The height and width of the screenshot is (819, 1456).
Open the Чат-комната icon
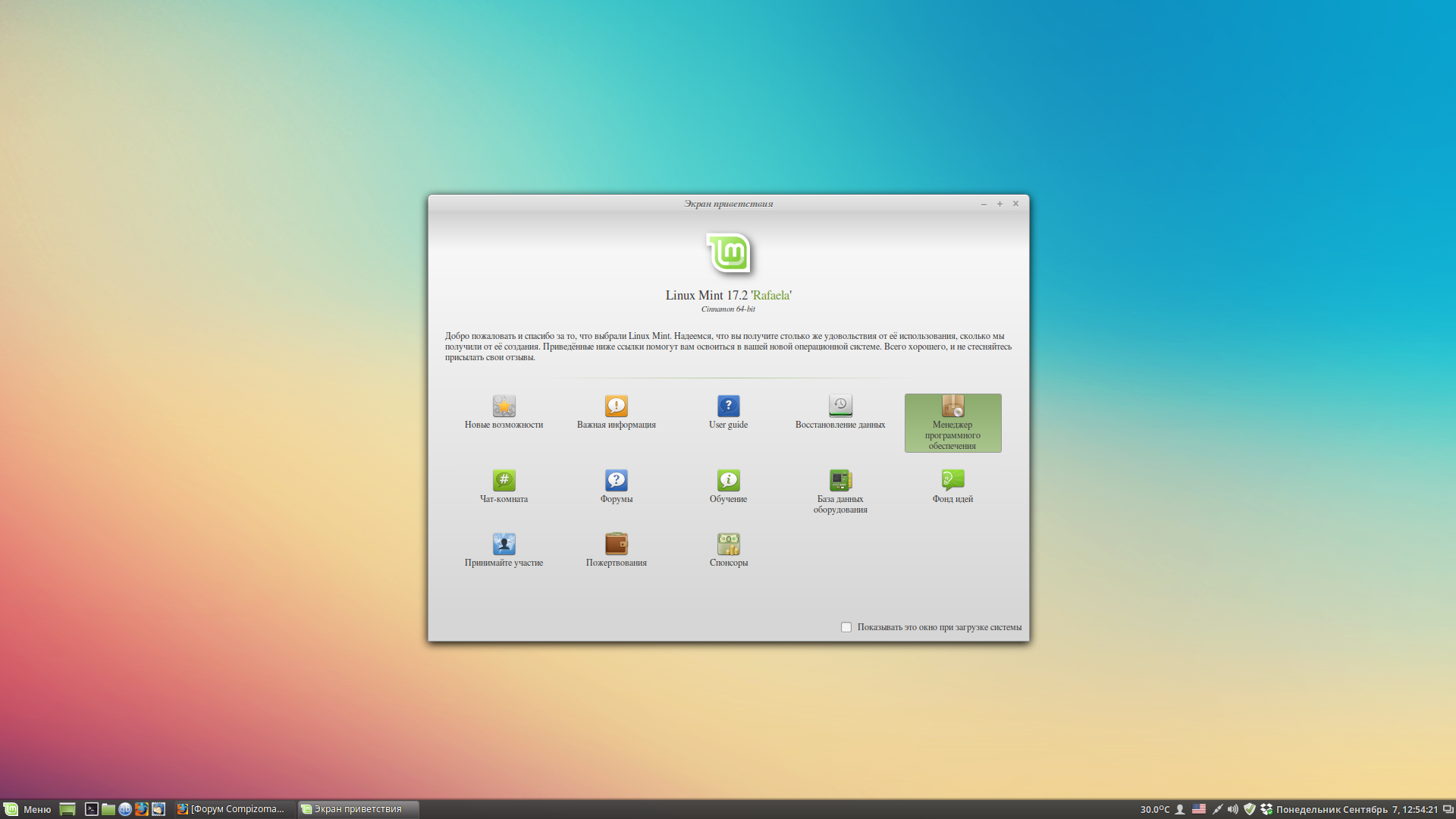pyautogui.click(x=504, y=480)
